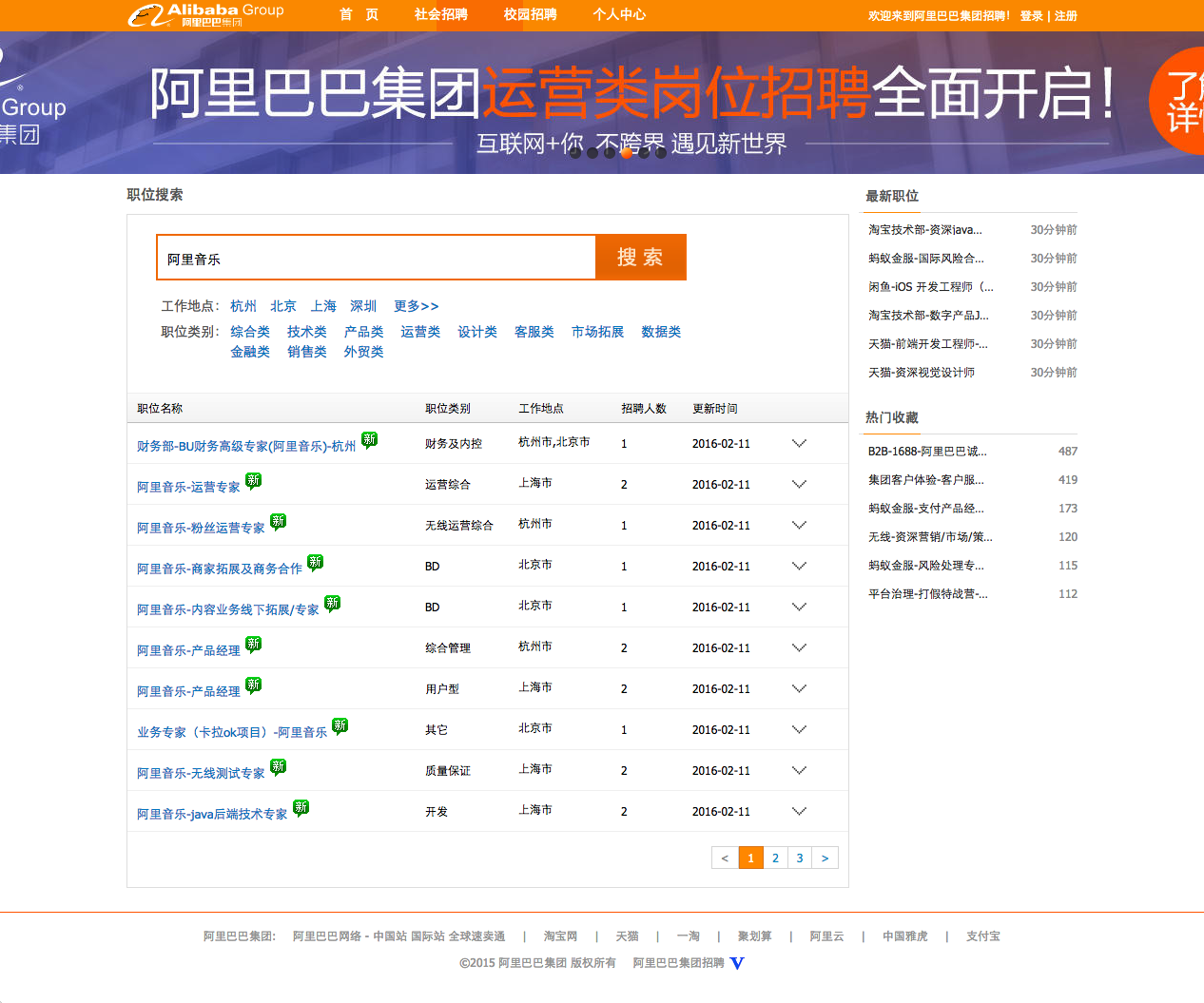This screenshot has width=1204, height=1003.
Task: Select the 市场拓展 job category
Action: 598,332
